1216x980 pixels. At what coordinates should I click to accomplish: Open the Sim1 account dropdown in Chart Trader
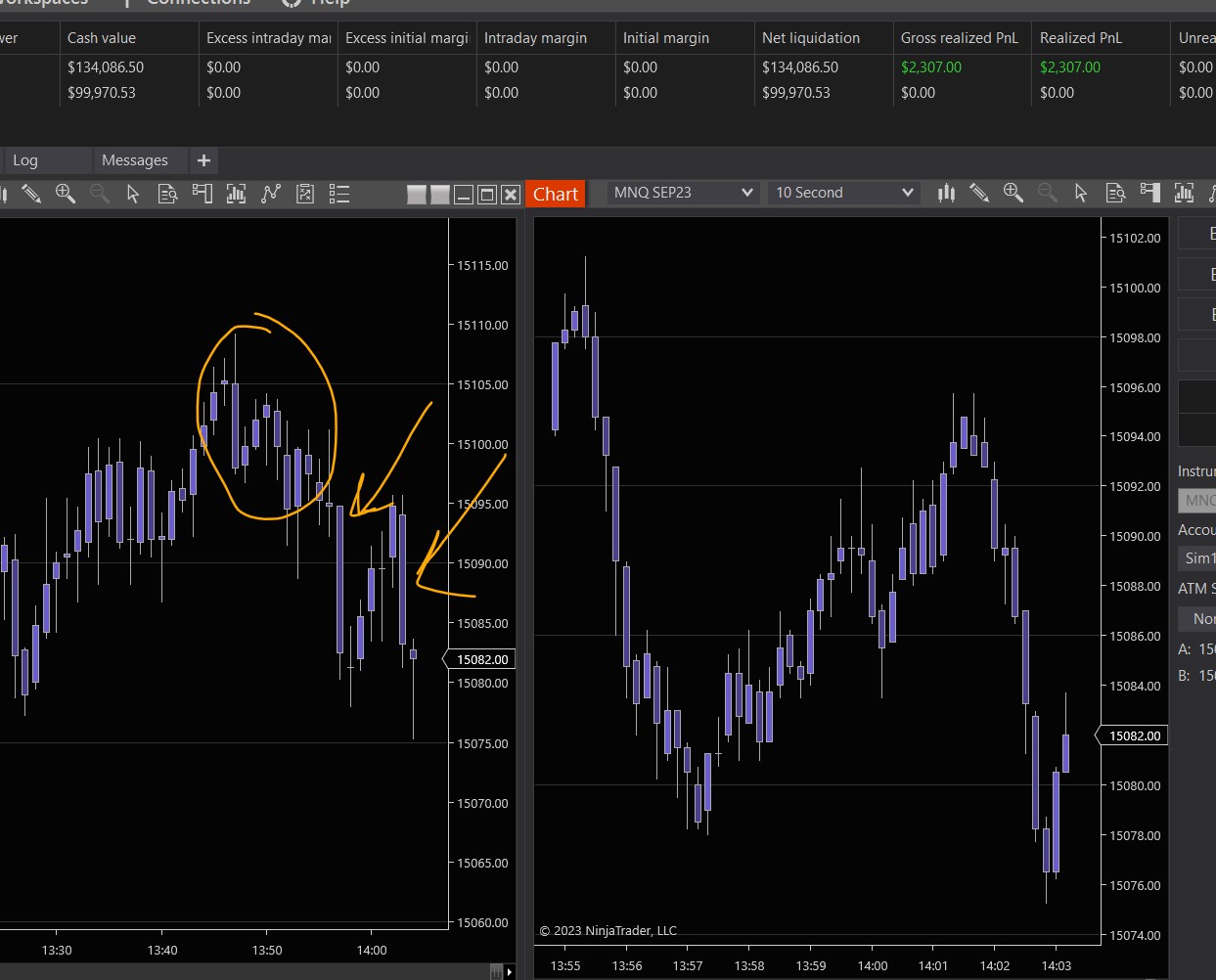(1197, 558)
